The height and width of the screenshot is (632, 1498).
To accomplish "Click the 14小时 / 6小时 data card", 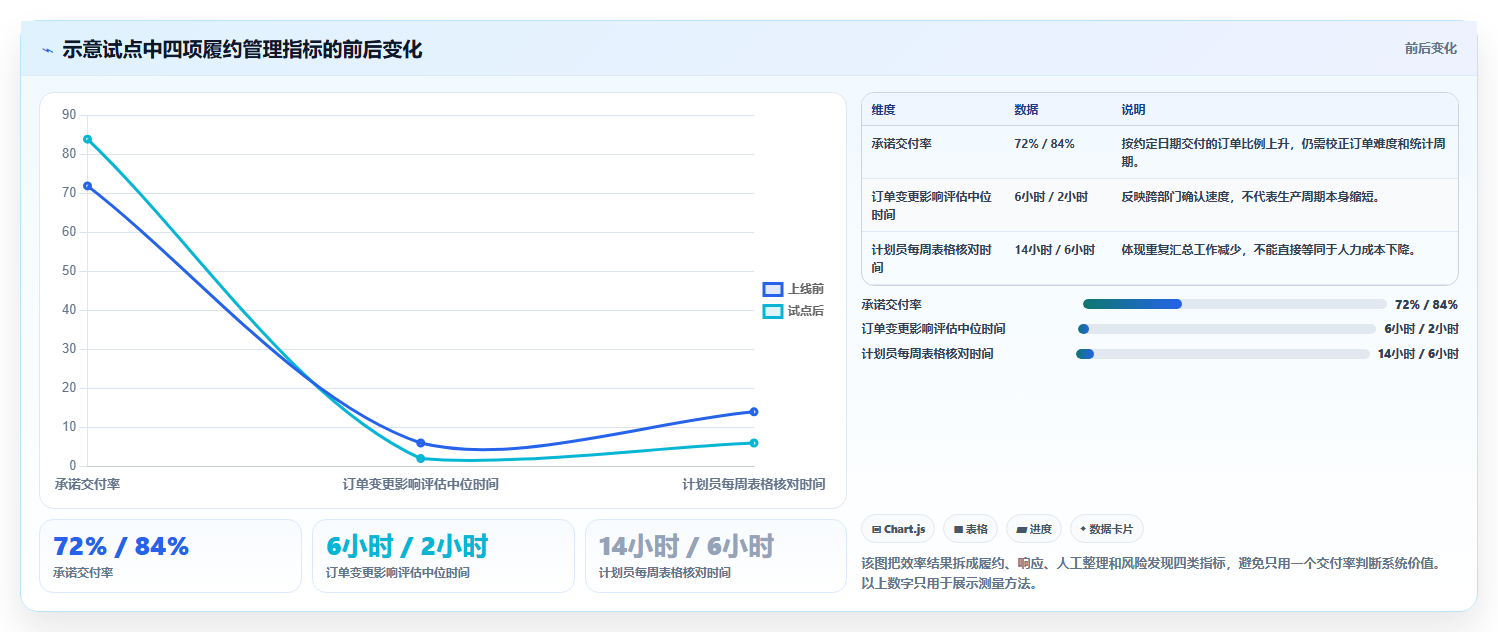I will click(x=716, y=556).
